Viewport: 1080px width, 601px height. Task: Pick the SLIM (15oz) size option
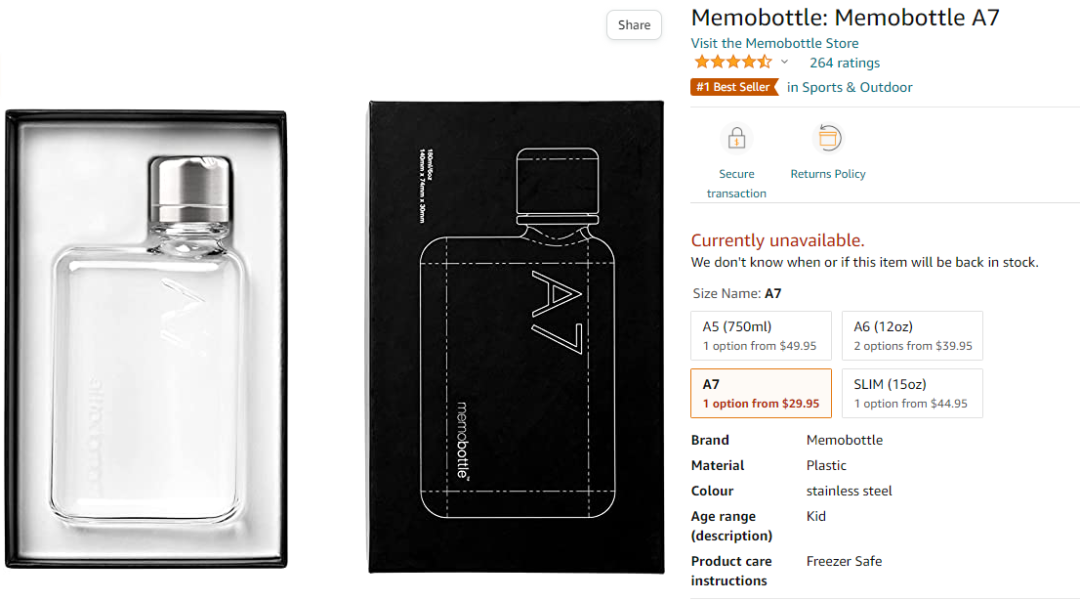912,393
